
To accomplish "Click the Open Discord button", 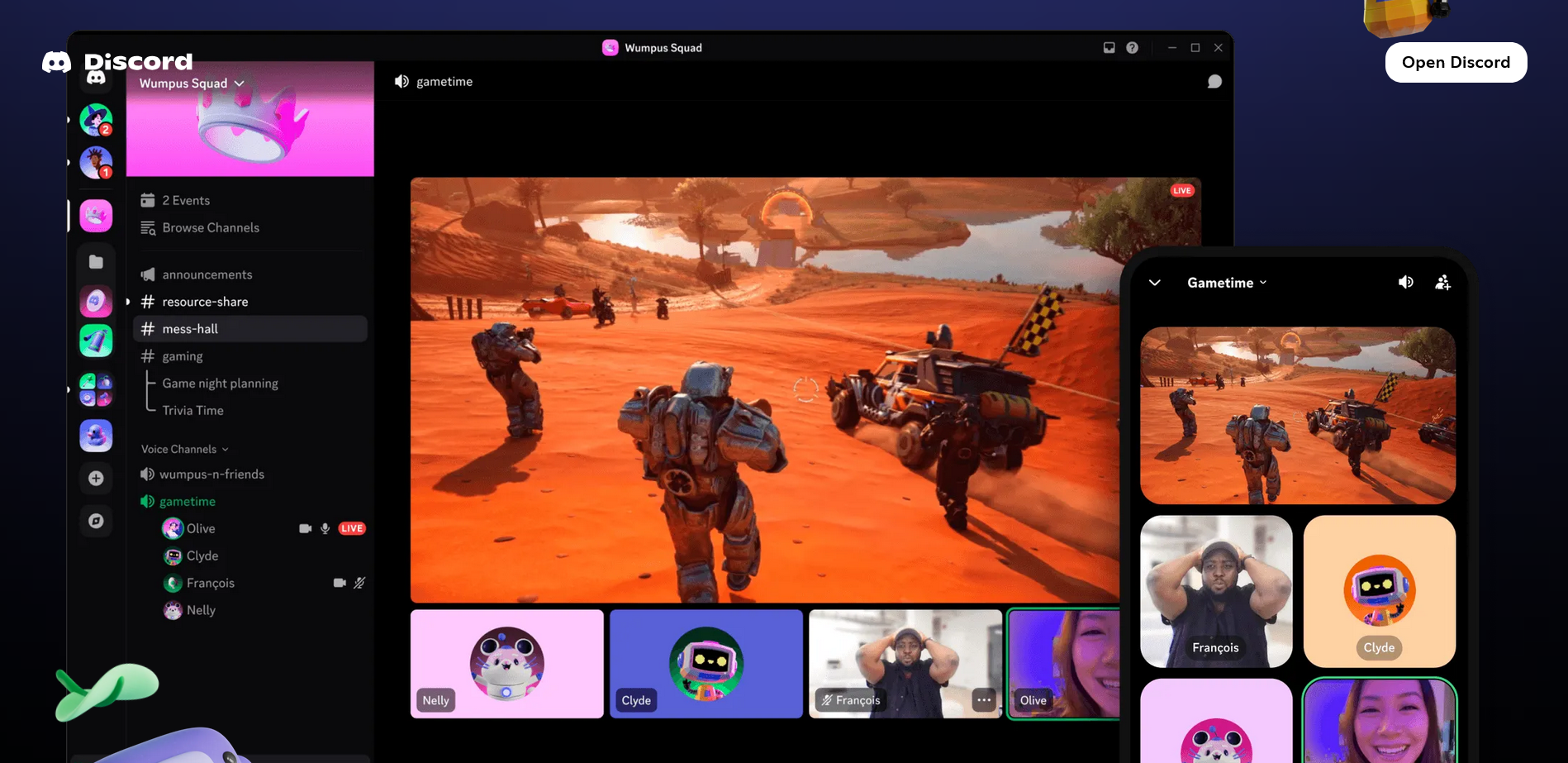I will point(1455,63).
